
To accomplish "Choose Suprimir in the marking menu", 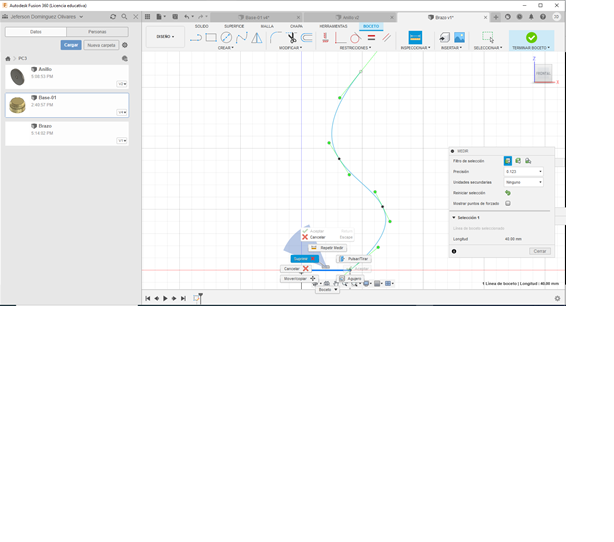I will pyautogui.click(x=305, y=259).
